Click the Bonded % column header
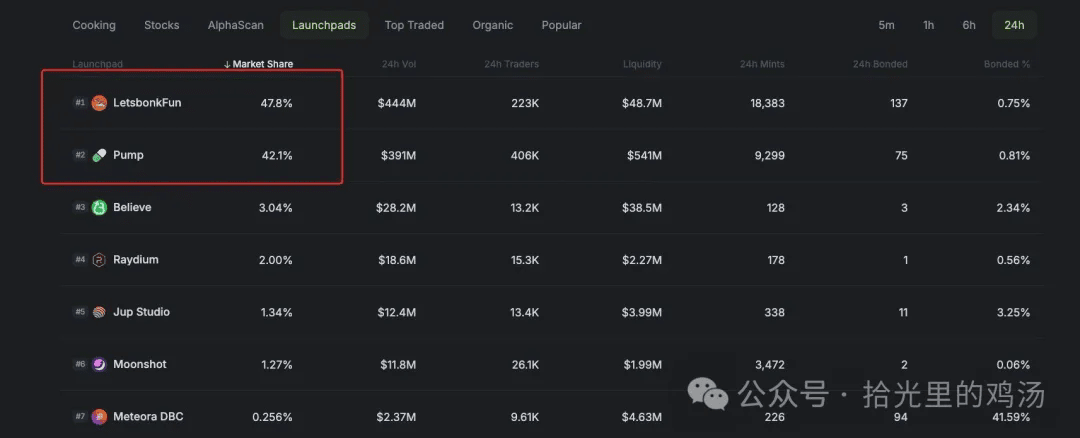 [x=1006, y=64]
